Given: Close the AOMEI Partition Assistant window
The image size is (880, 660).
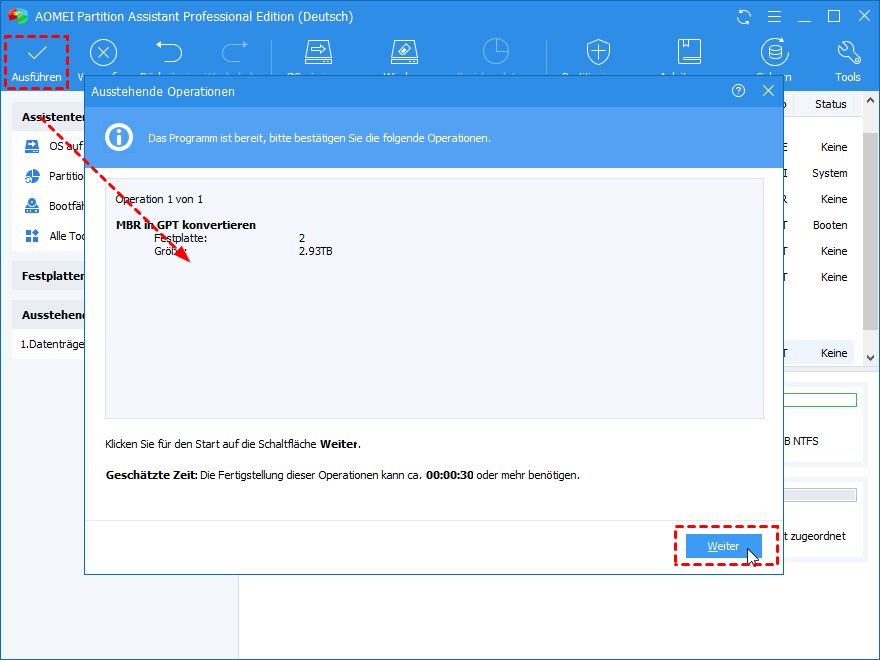Looking at the screenshot, I should tap(865, 16).
